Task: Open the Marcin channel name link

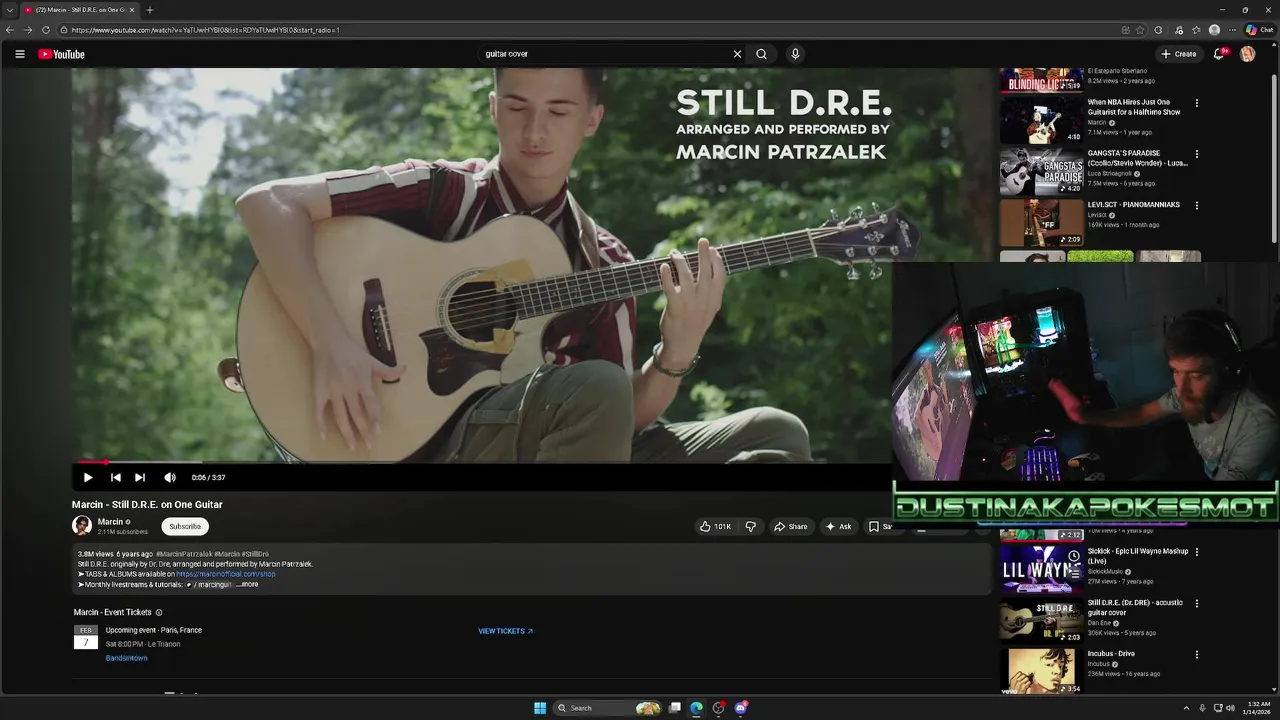Action: 110,522
